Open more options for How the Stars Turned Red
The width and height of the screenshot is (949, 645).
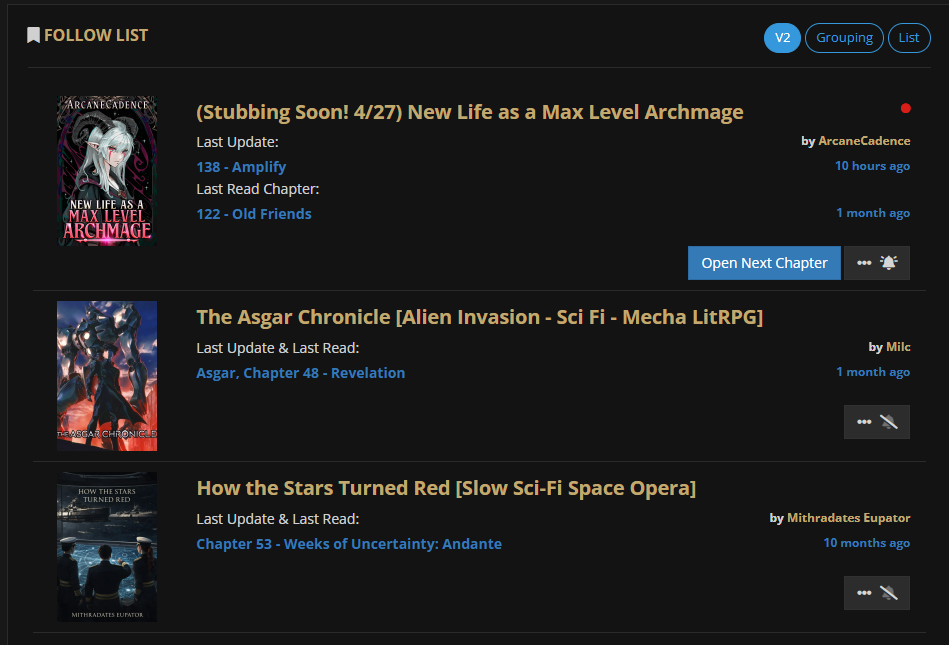(x=864, y=593)
